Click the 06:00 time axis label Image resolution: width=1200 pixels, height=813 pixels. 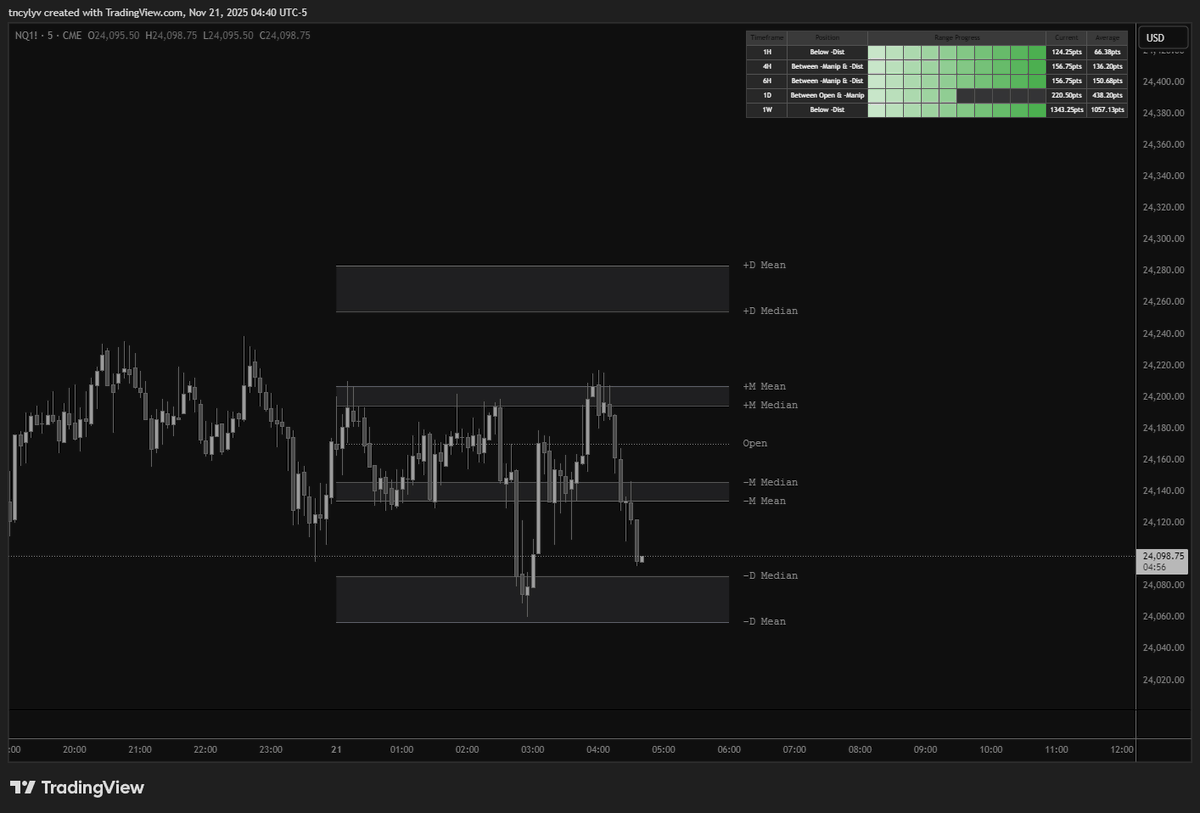pos(729,749)
